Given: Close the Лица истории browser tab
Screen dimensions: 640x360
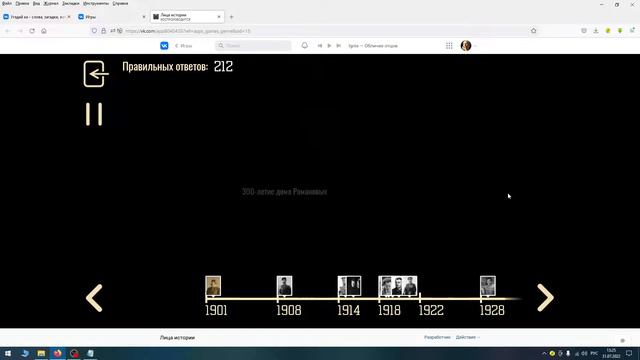Looking at the screenshot, I should click(219, 17).
